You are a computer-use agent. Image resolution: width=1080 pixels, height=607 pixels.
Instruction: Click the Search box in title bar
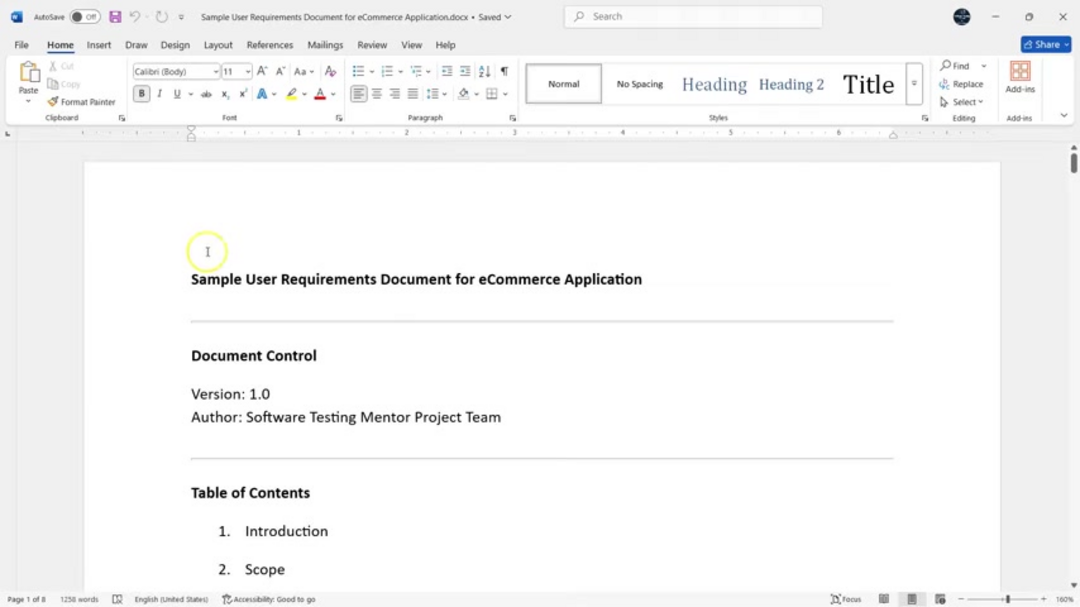coord(693,17)
